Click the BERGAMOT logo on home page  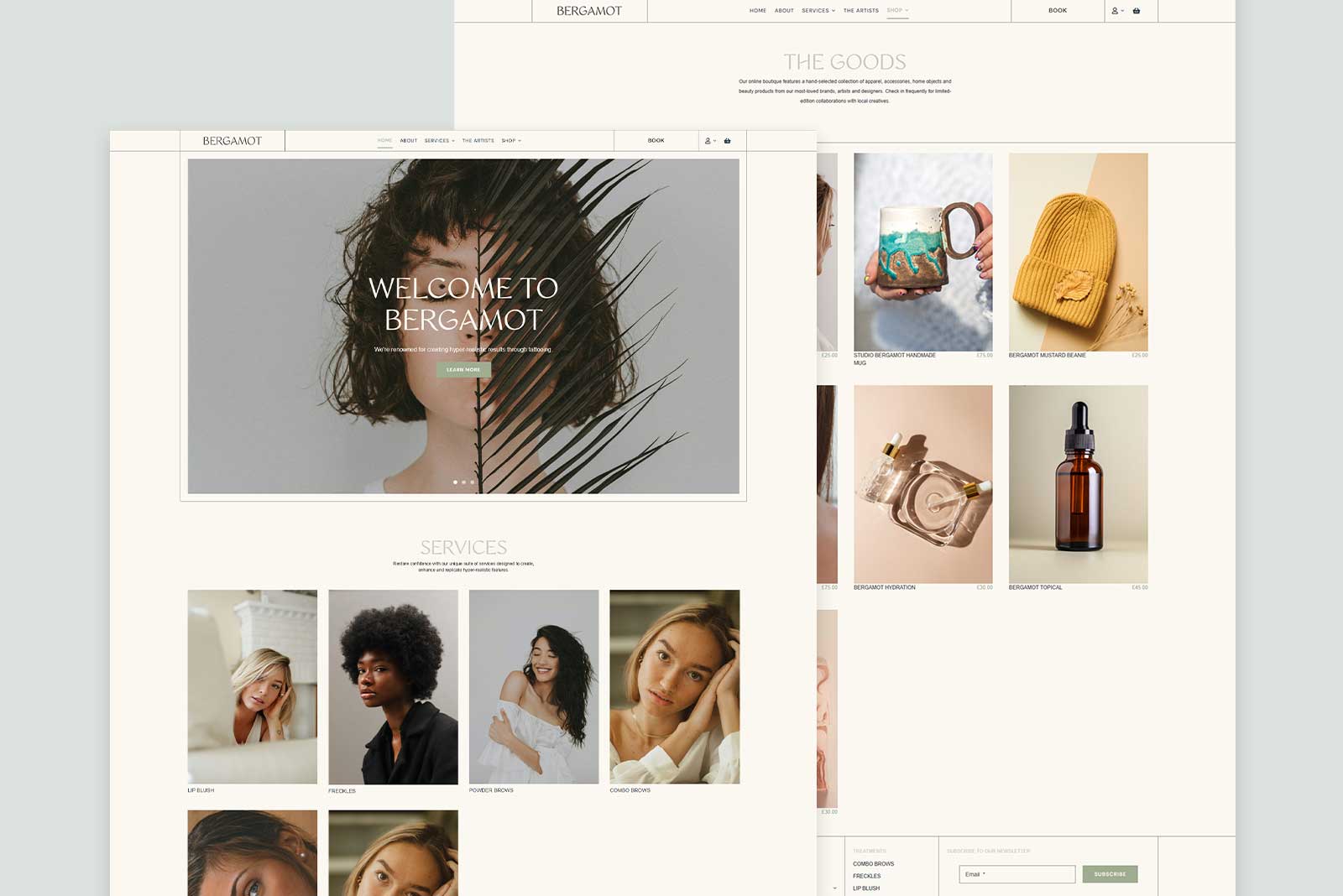(x=233, y=141)
